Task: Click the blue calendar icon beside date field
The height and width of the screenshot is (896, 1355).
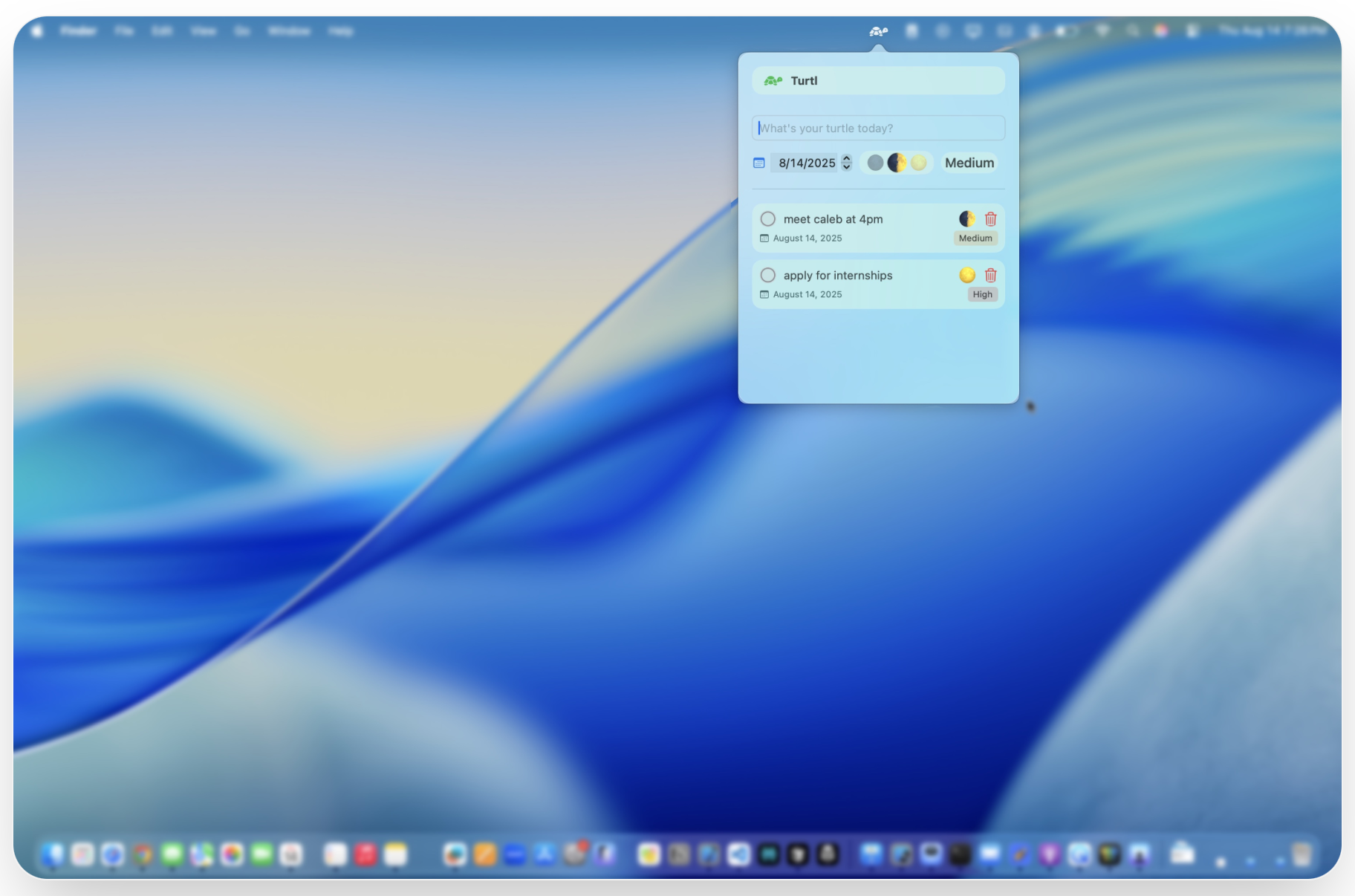Action: [x=758, y=163]
